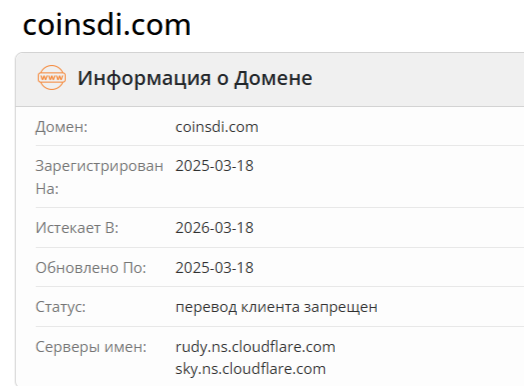
Task: Select the Зарегистрирован На: label
Action: 99,177
